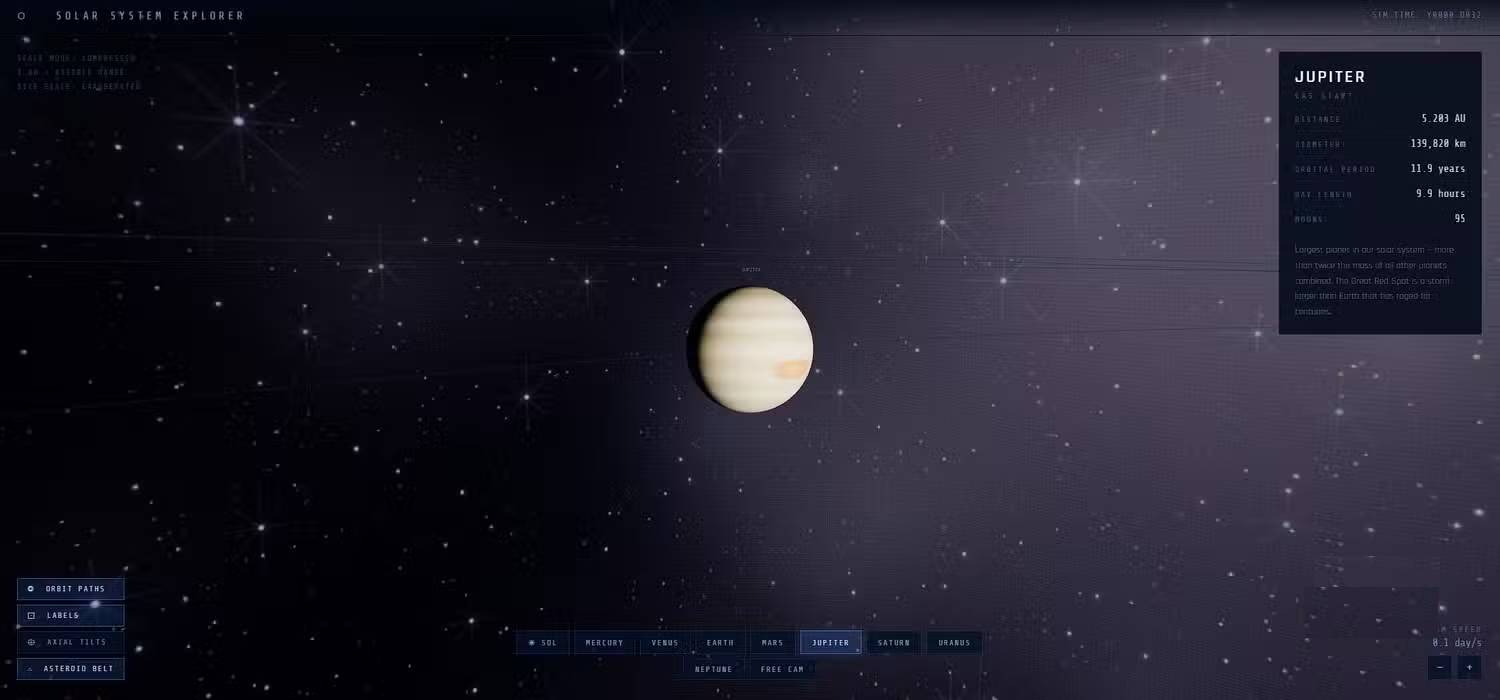This screenshot has height=700, width=1500.
Task: Jump to Venus
Action: (665, 643)
